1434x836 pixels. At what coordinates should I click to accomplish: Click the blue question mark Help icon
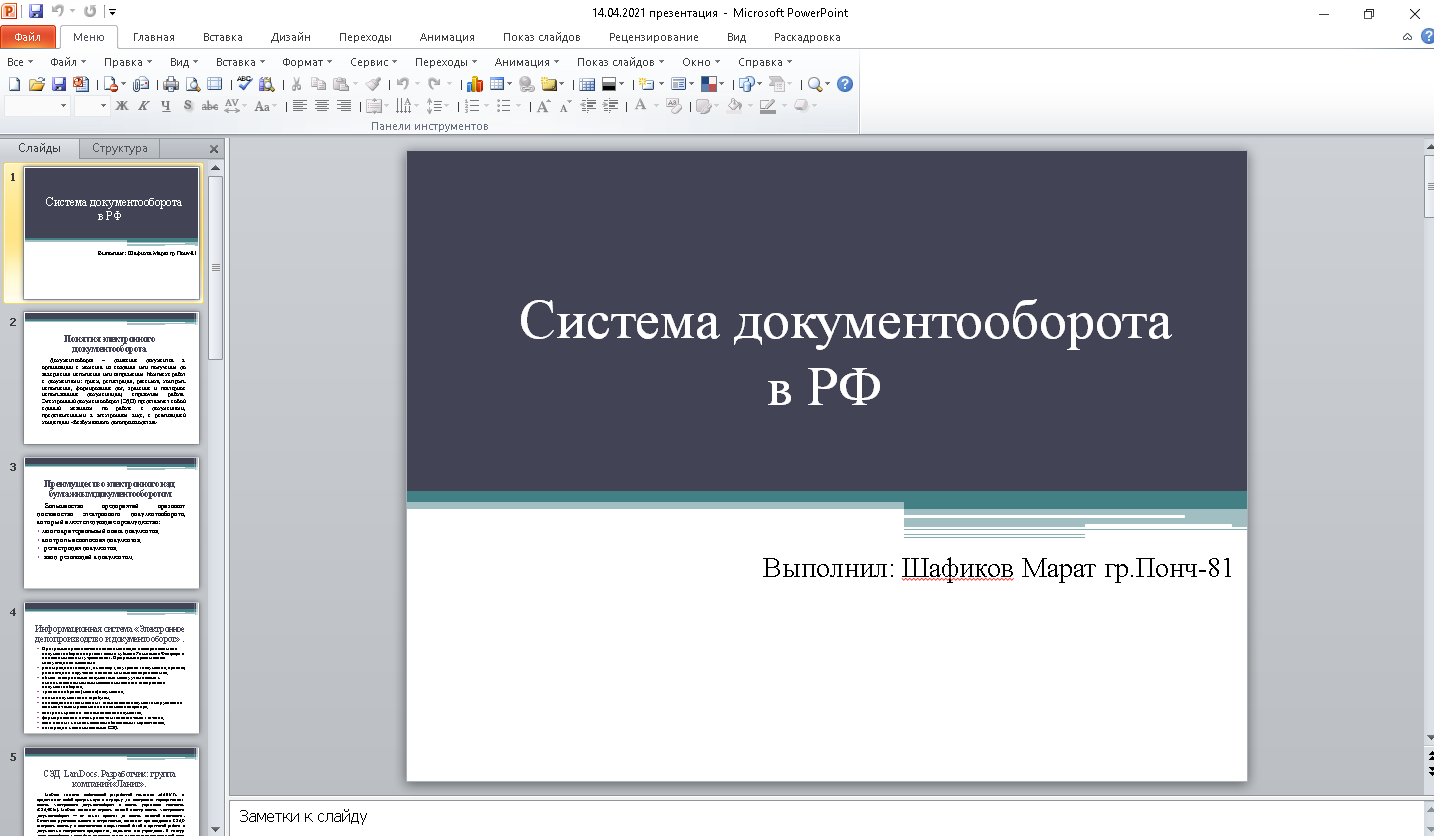coord(845,84)
